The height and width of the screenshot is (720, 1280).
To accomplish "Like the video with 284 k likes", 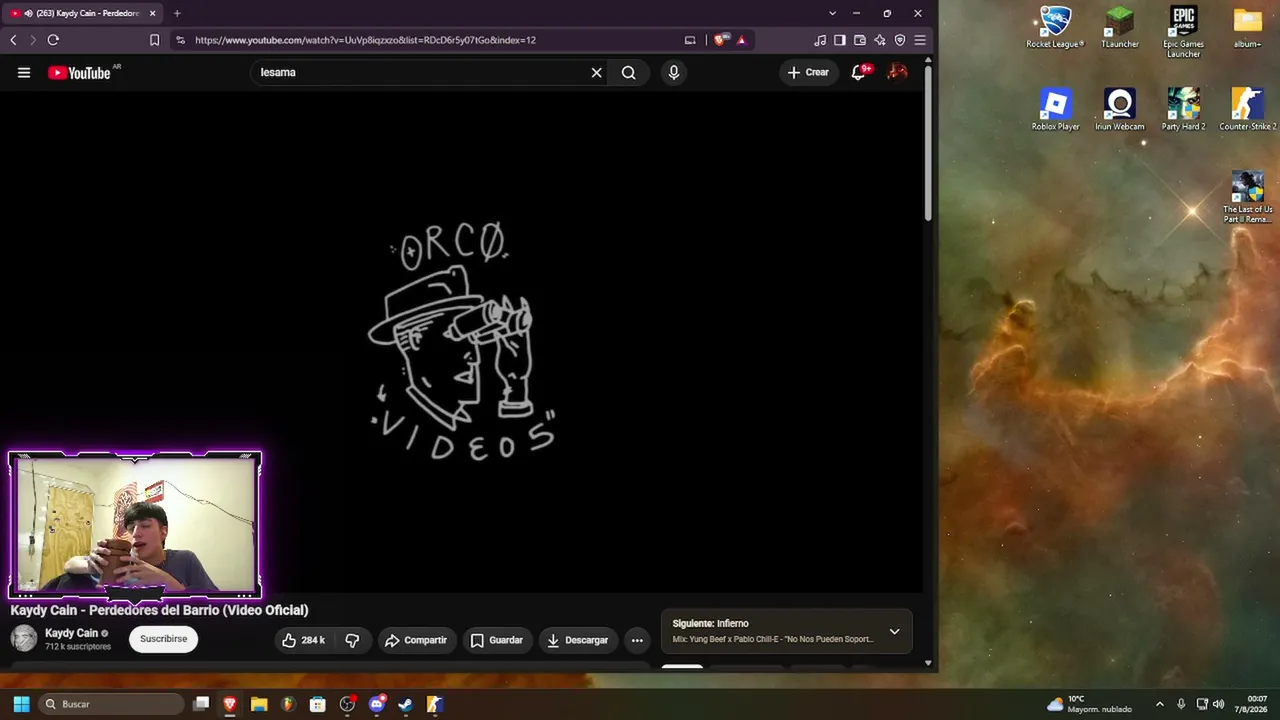I will point(304,640).
